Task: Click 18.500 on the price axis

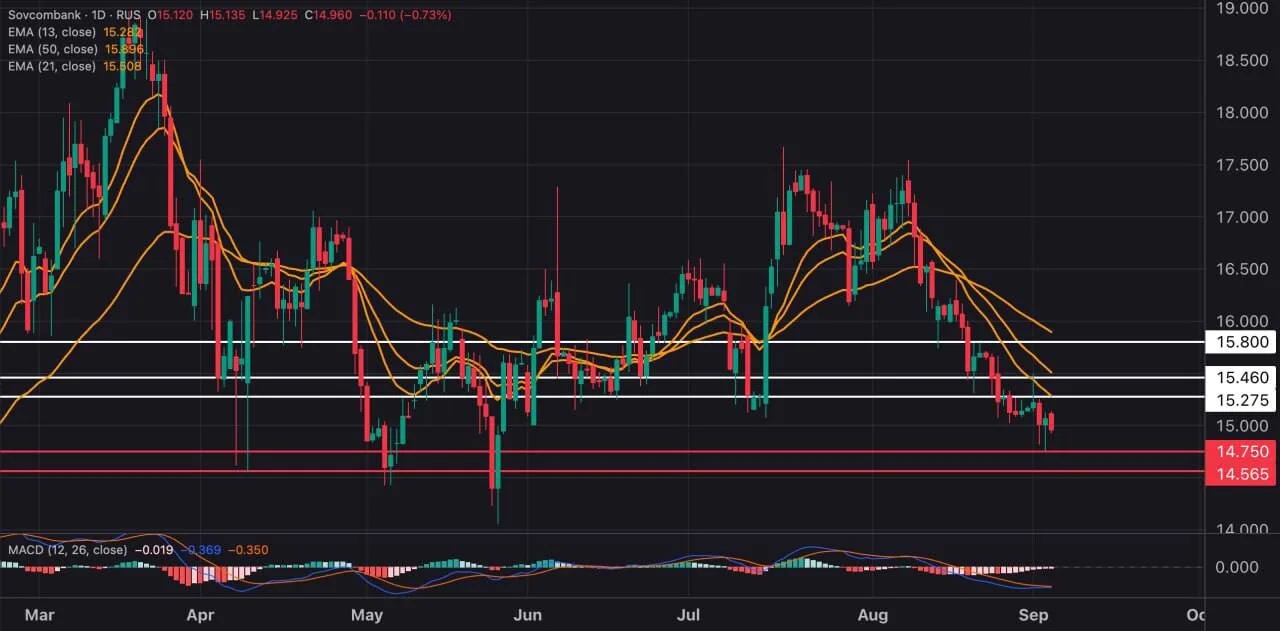Action: [x=1240, y=61]
